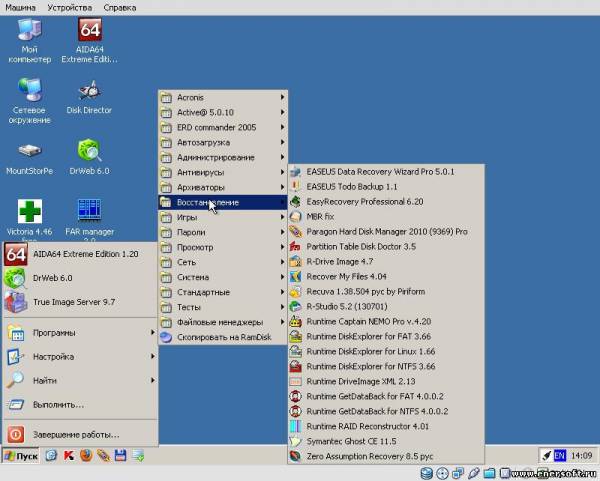Click the Kaspersky K quick launch icon
This screenshot has height=481, width=600.
click(69, 455)
